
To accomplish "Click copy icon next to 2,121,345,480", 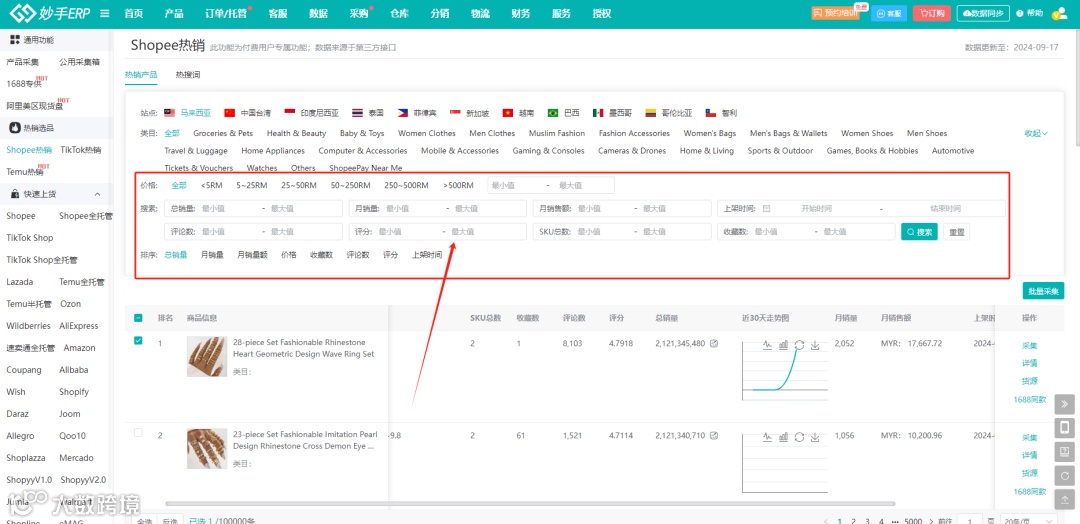I will [x=714, y=343].
